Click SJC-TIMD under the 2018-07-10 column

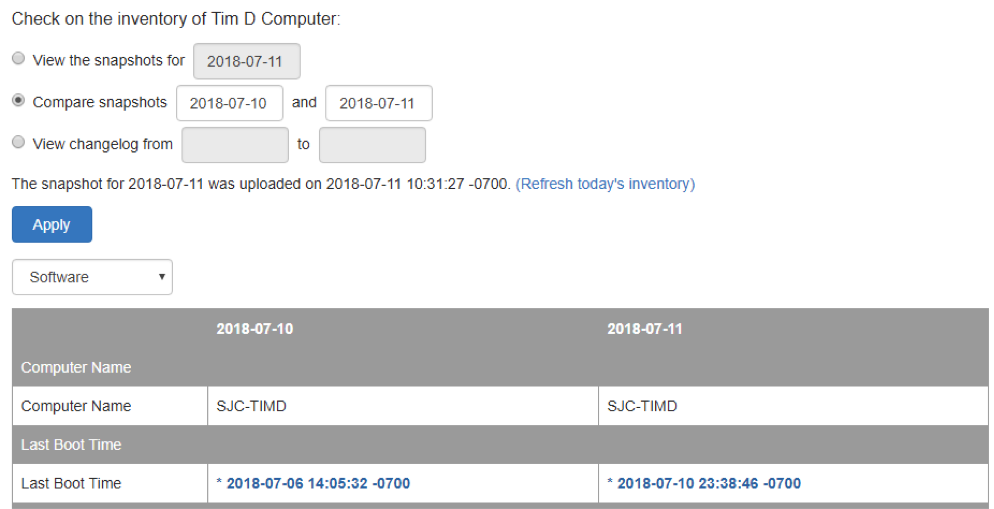coord(251,406)
